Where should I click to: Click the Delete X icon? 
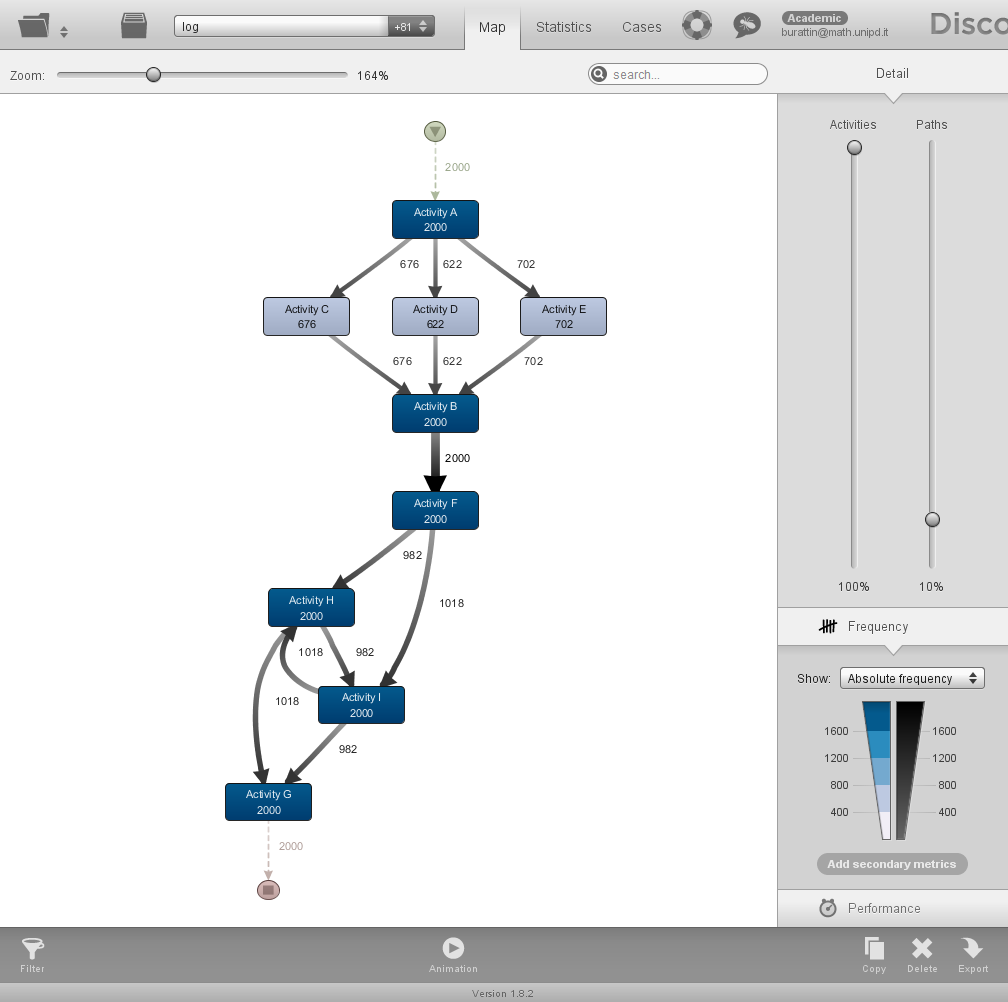922,949
